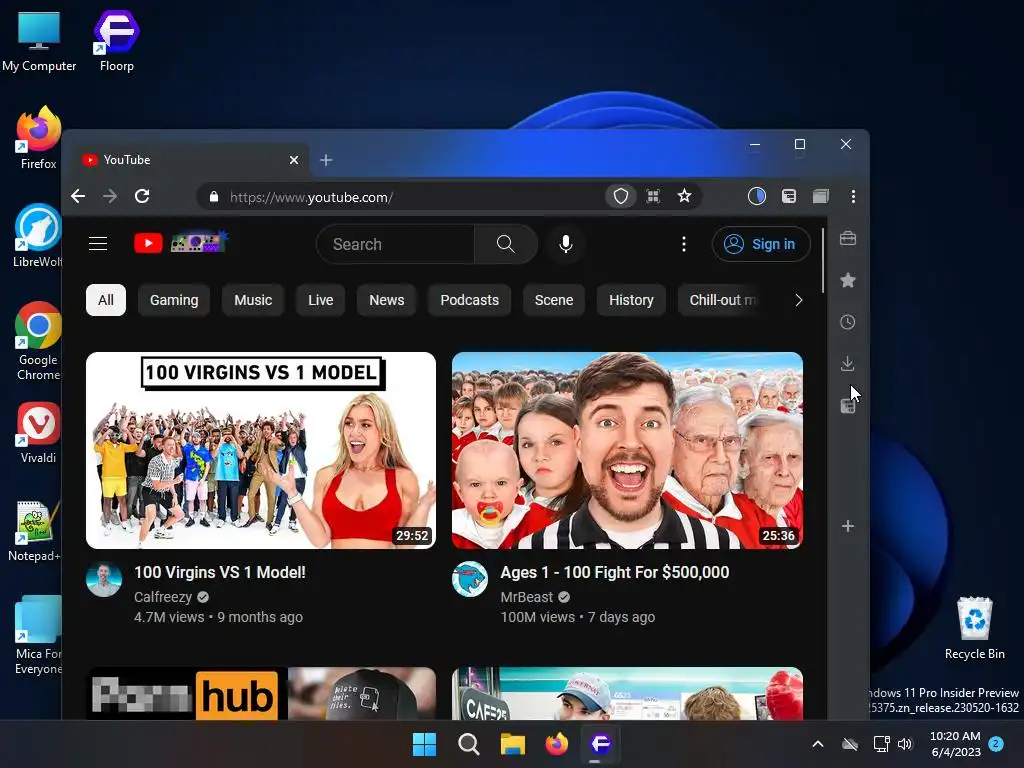
Task: Open the 100 Virgins VS 1 Model thumbnail
Action: (261, 451)
